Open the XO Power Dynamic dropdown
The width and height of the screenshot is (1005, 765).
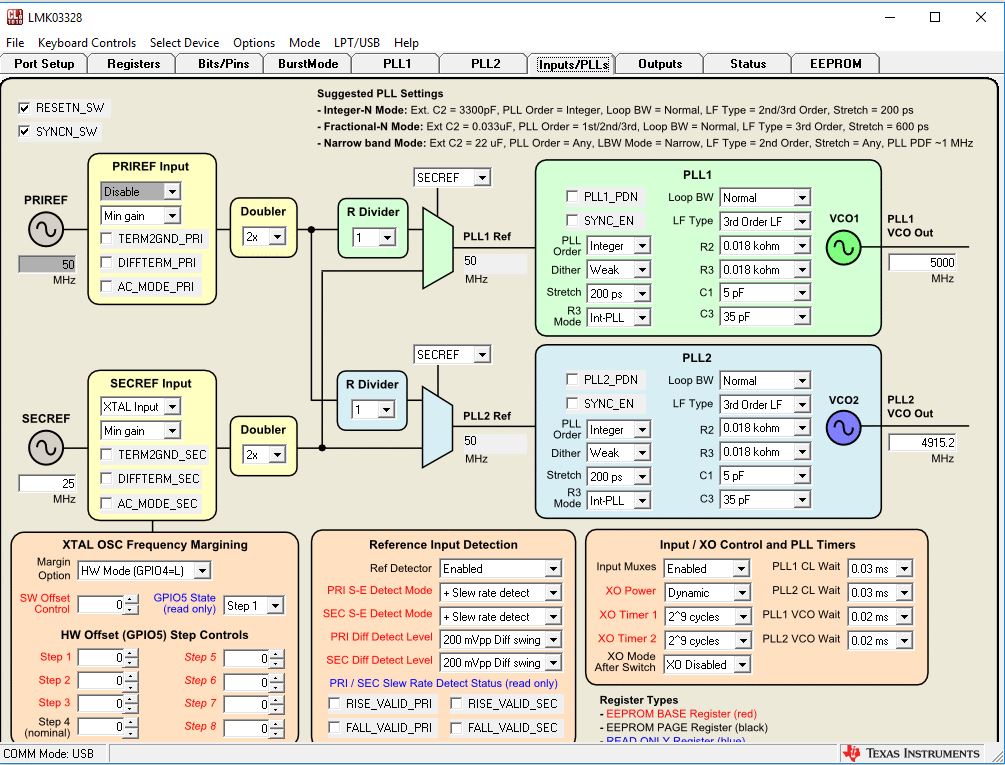(742, 593)
